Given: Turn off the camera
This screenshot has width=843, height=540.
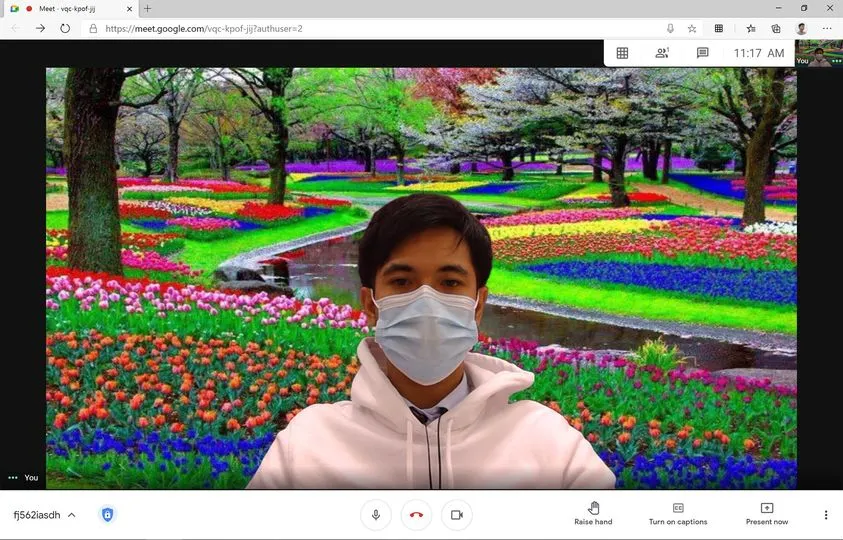Looking at the screenshot, I should pos(456,515).
